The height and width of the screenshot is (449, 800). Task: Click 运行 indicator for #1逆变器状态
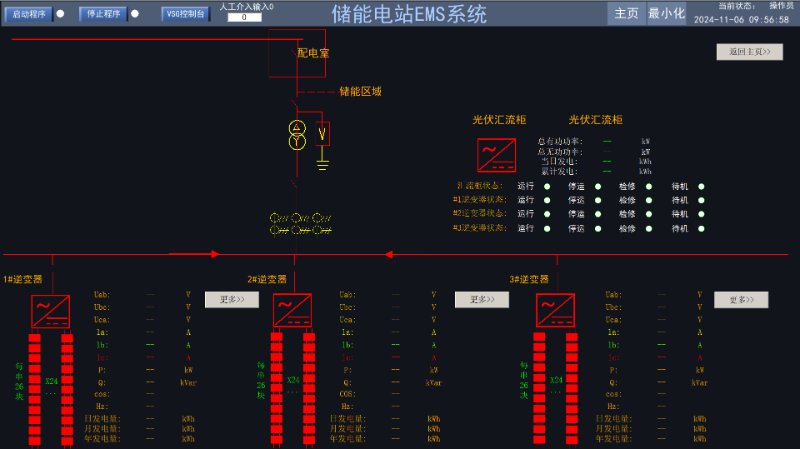[547, 200]
